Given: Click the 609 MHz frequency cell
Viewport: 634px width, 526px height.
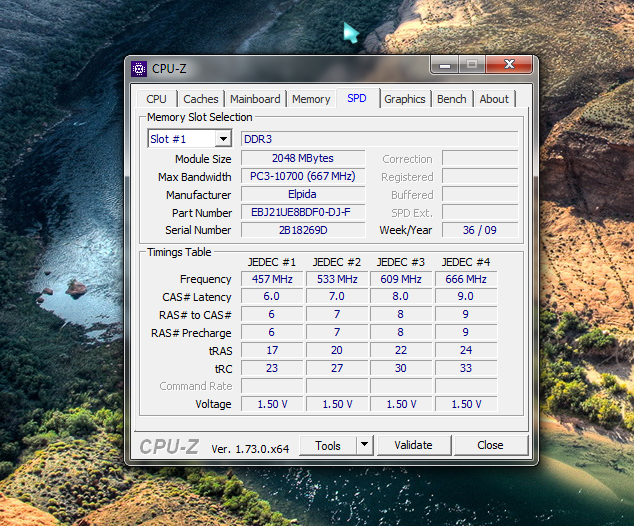Looking at the screenshot, I should coord(401,279).
